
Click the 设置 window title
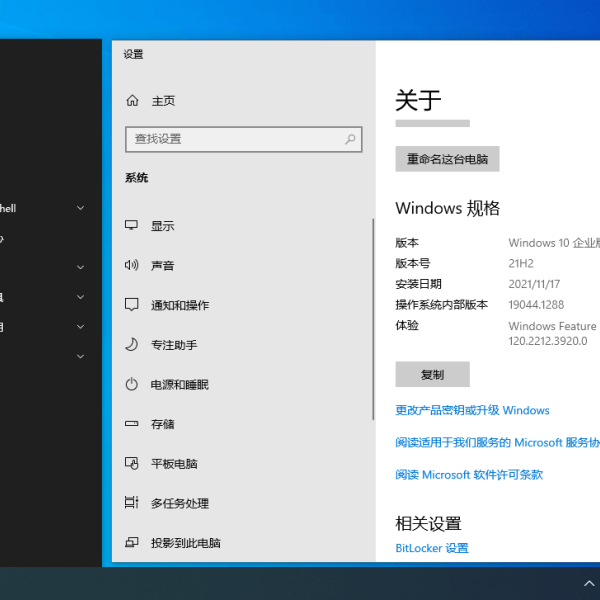pos(133,54)
